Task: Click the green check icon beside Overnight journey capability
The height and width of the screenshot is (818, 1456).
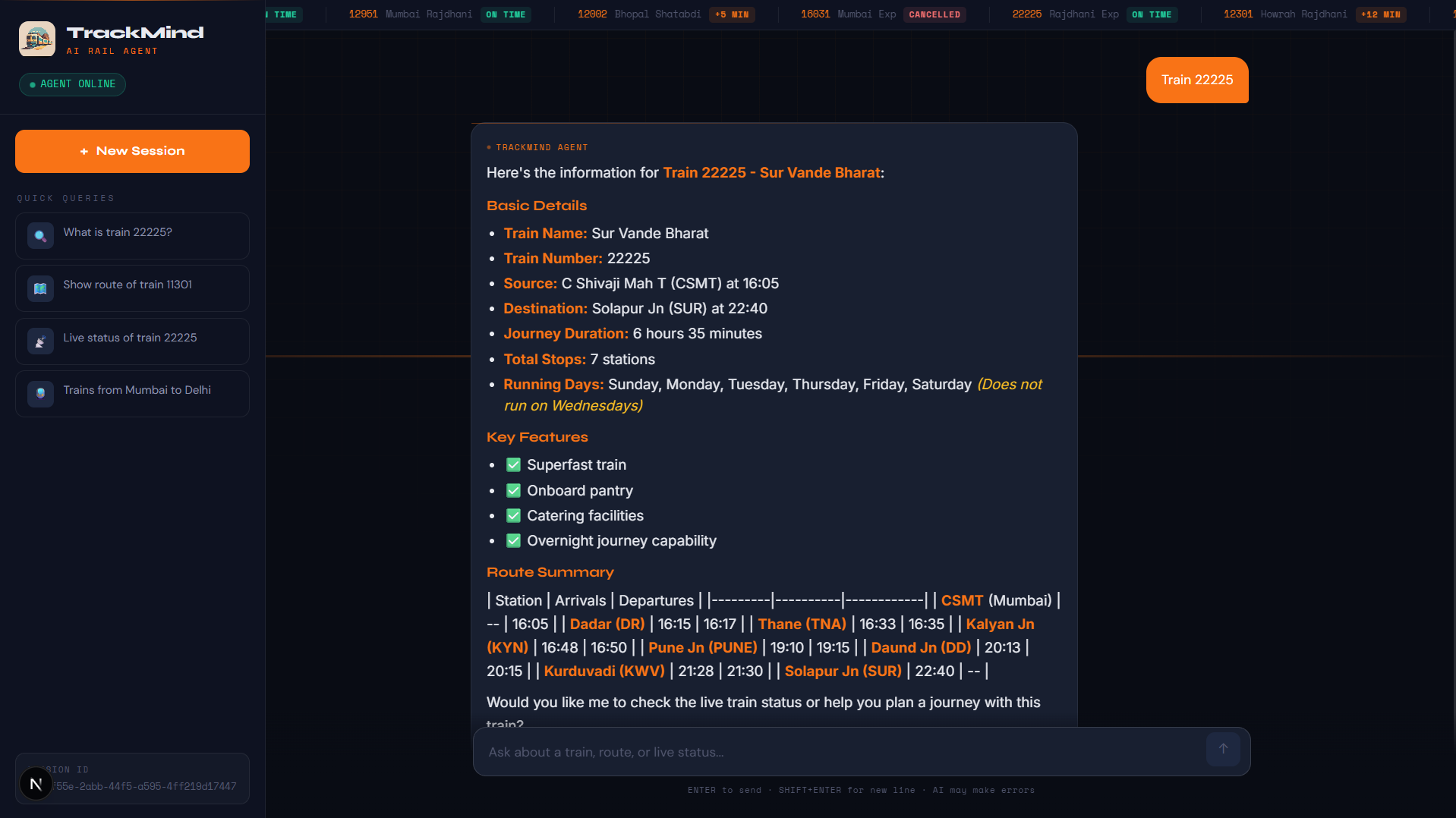Action: (x=513, y=540)
